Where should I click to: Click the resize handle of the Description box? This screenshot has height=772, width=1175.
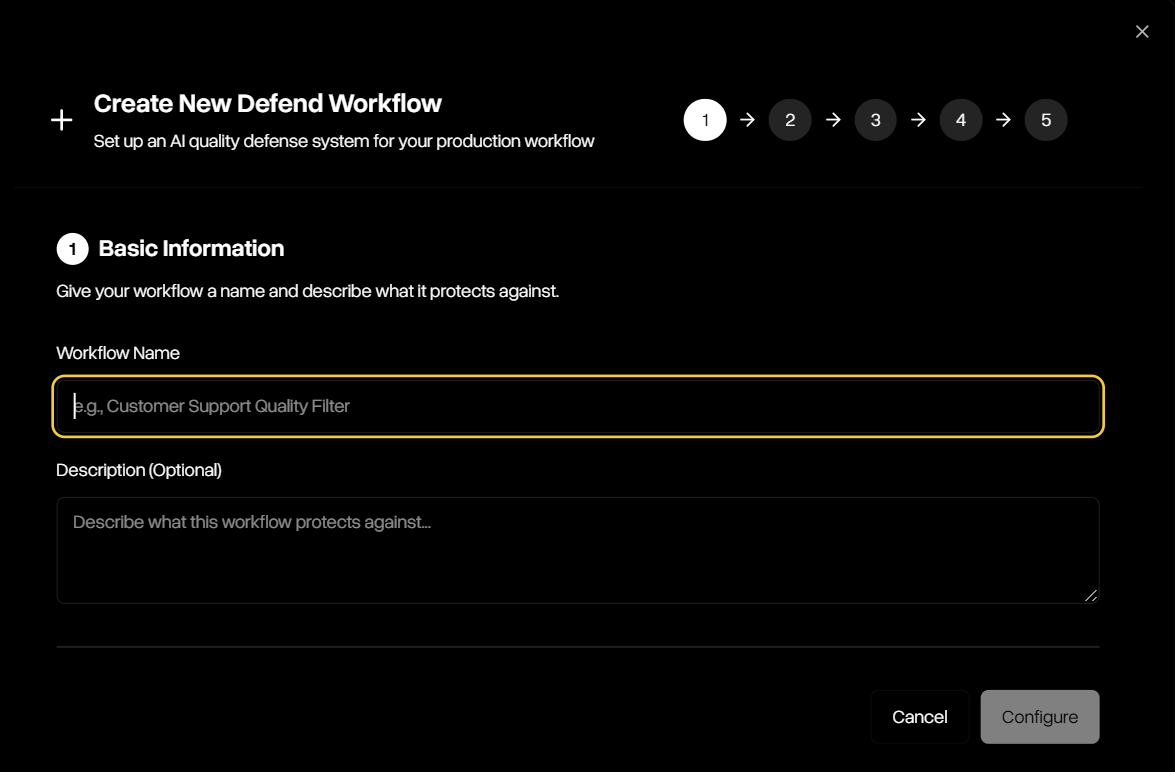click(1091, 596)
